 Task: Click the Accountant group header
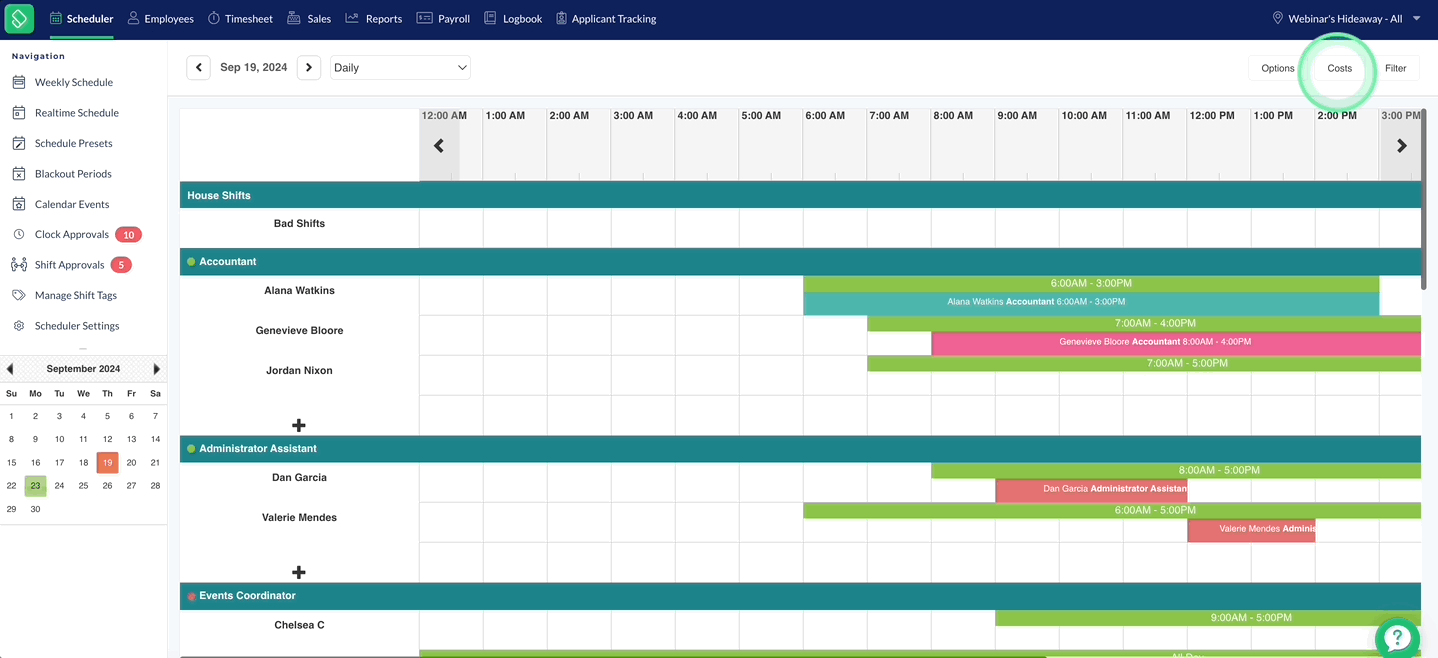click(800, 262)
